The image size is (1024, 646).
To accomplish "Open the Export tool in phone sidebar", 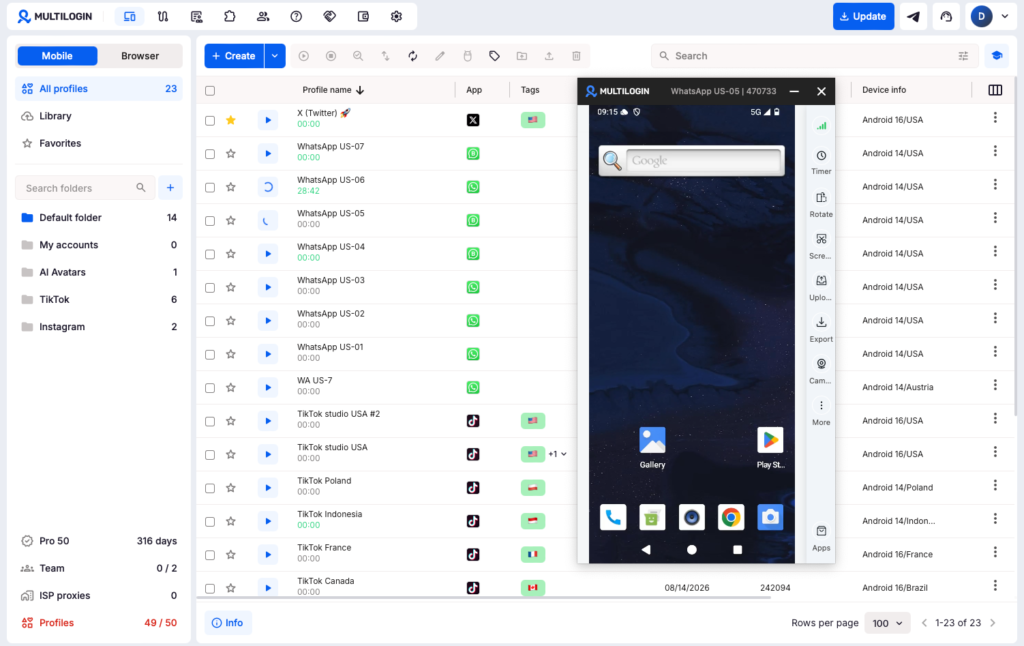I will (x=821, y=329).
